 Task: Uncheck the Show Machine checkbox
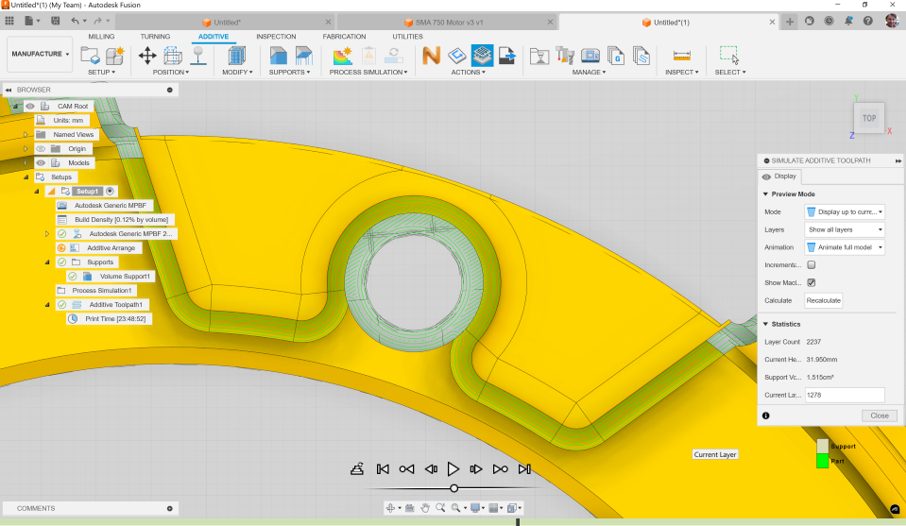(811, 283)
